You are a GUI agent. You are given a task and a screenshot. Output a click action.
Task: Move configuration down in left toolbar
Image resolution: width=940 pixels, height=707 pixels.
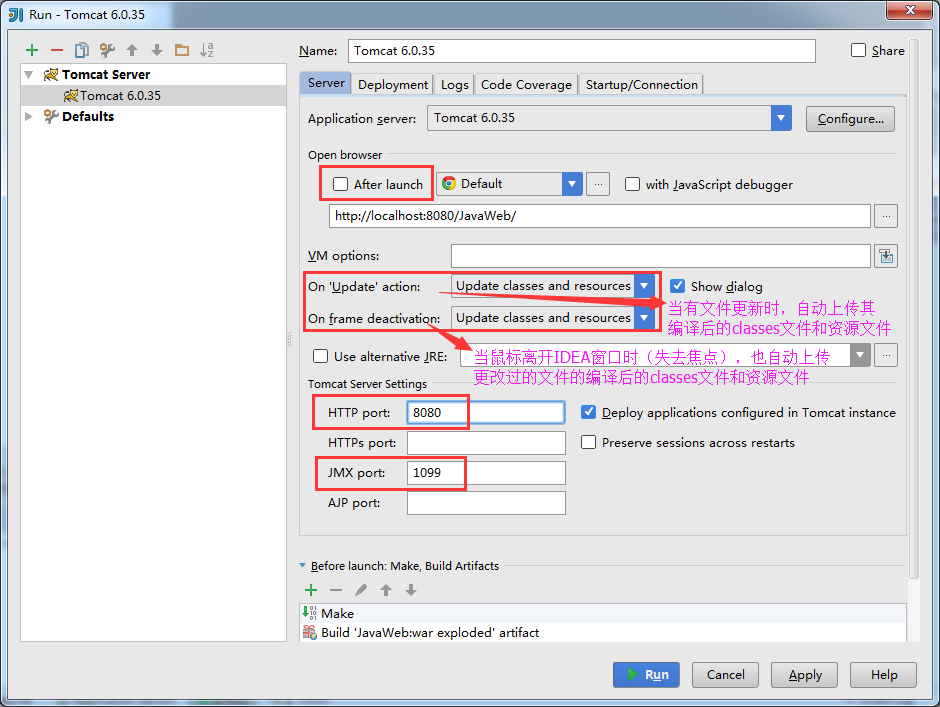point(156,50)
